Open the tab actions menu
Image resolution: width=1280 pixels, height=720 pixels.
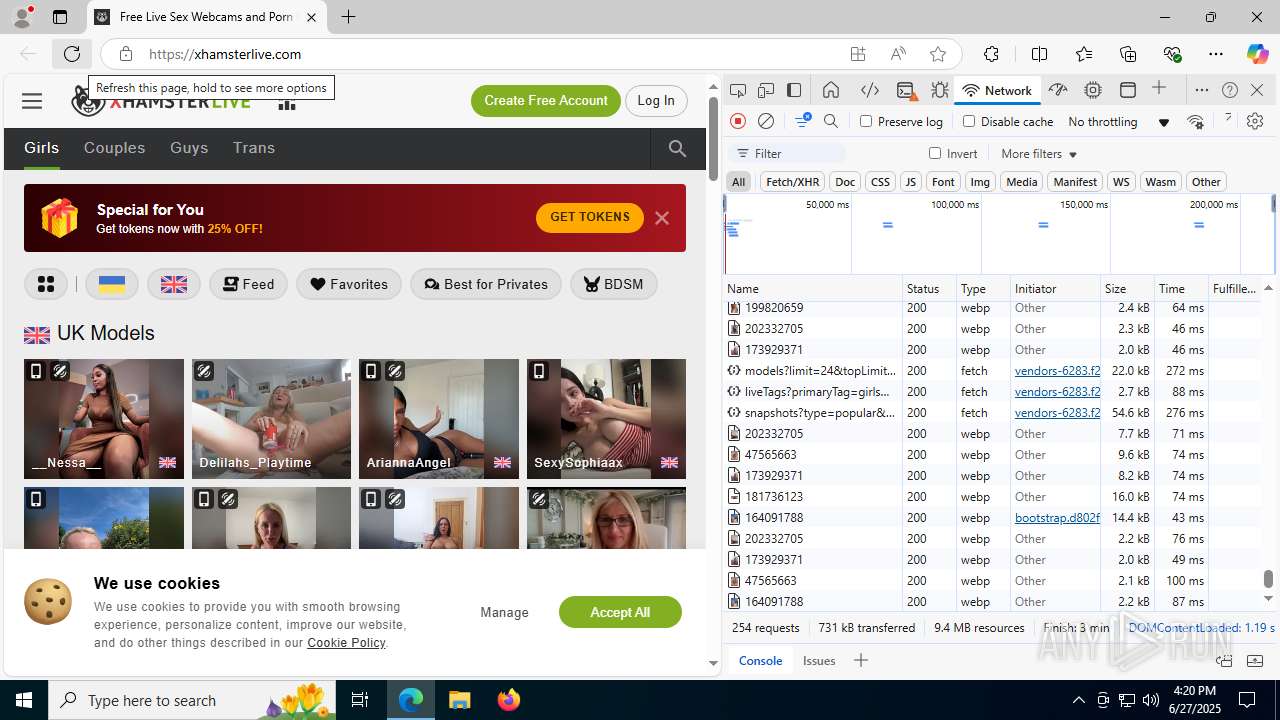tap(60, 17)
